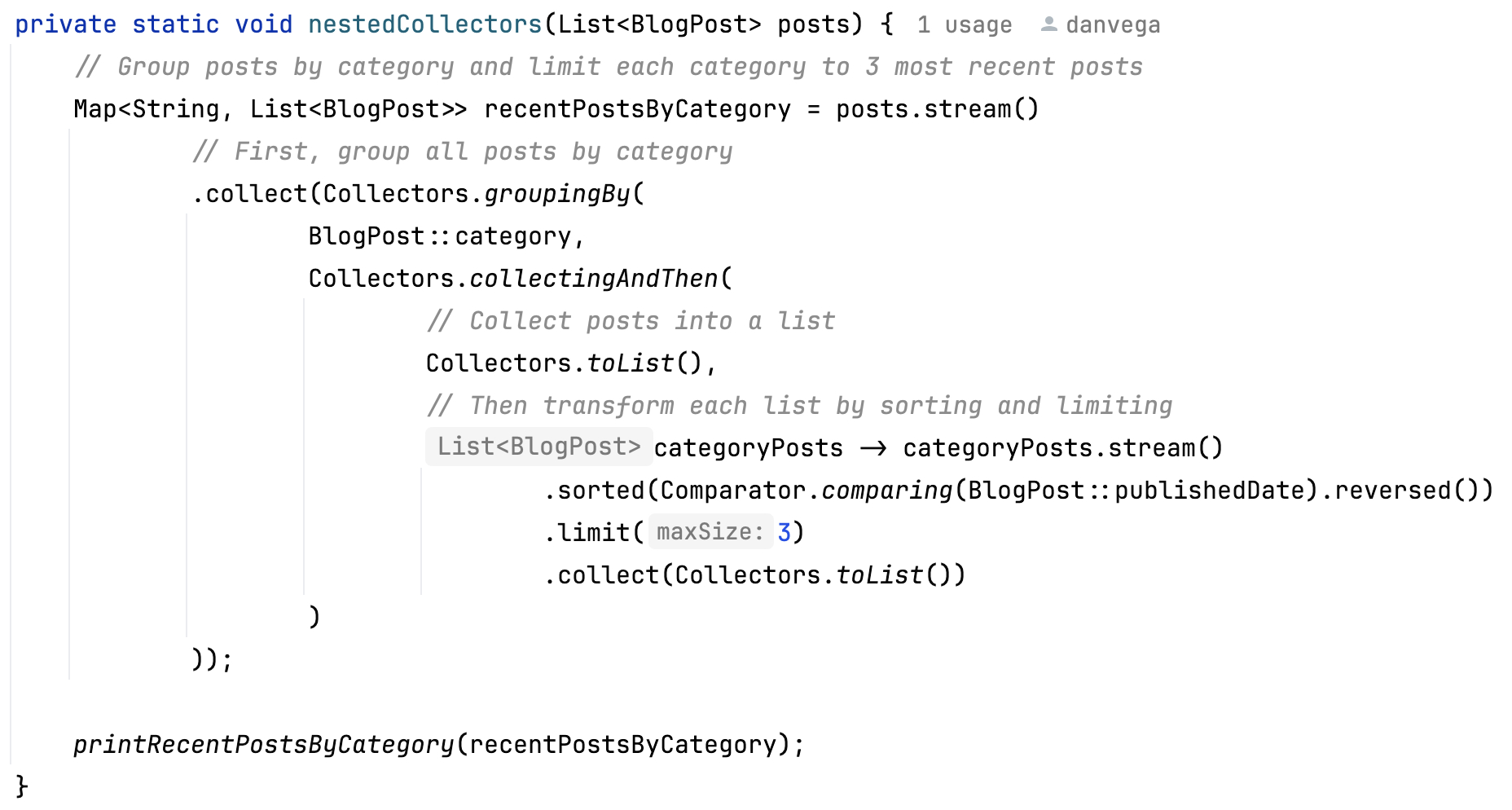Click the 'private' keyword

click(x=65, y=24)
